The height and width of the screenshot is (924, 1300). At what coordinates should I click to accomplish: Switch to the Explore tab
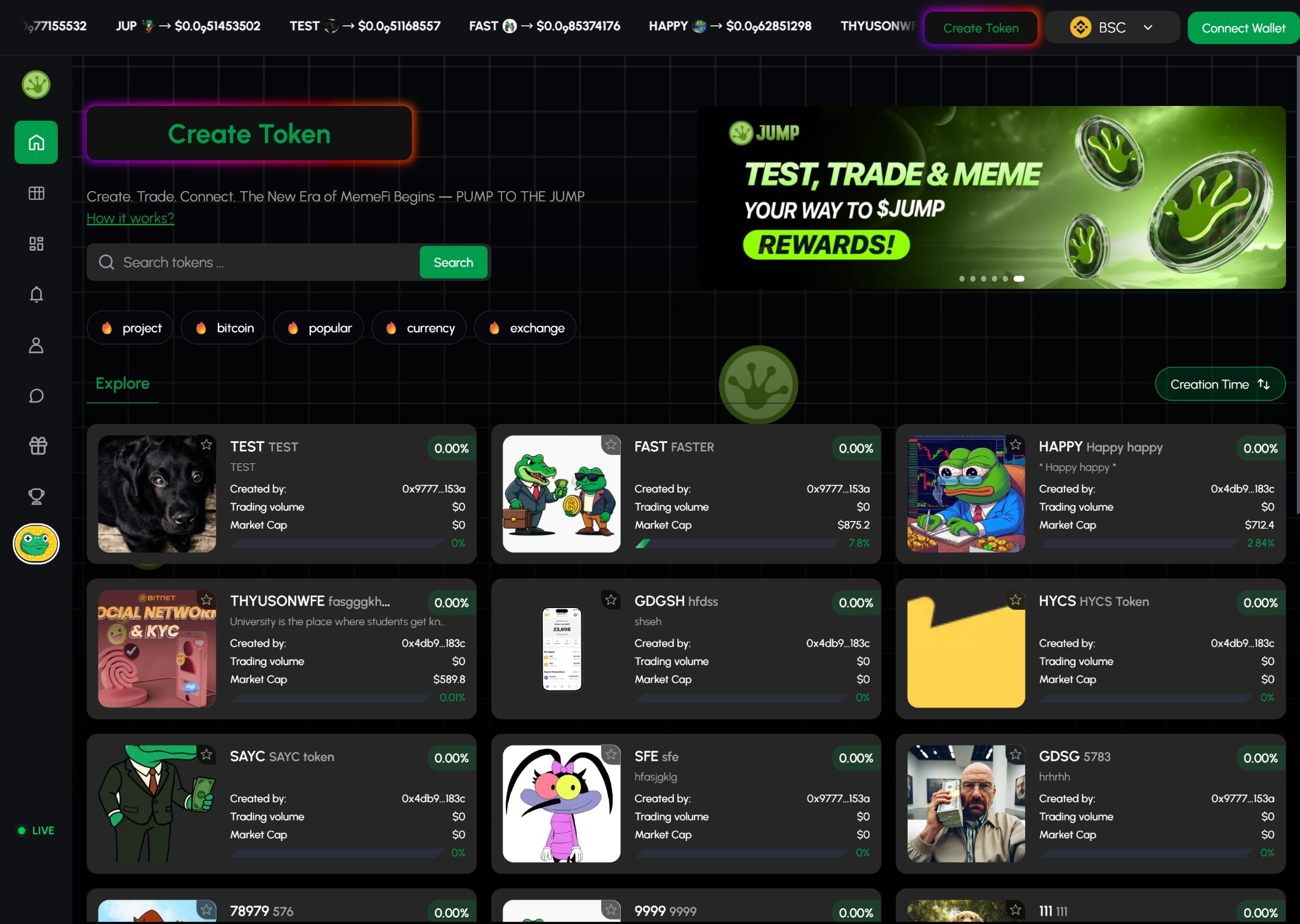pyautogui.click(x=123, y=383)
